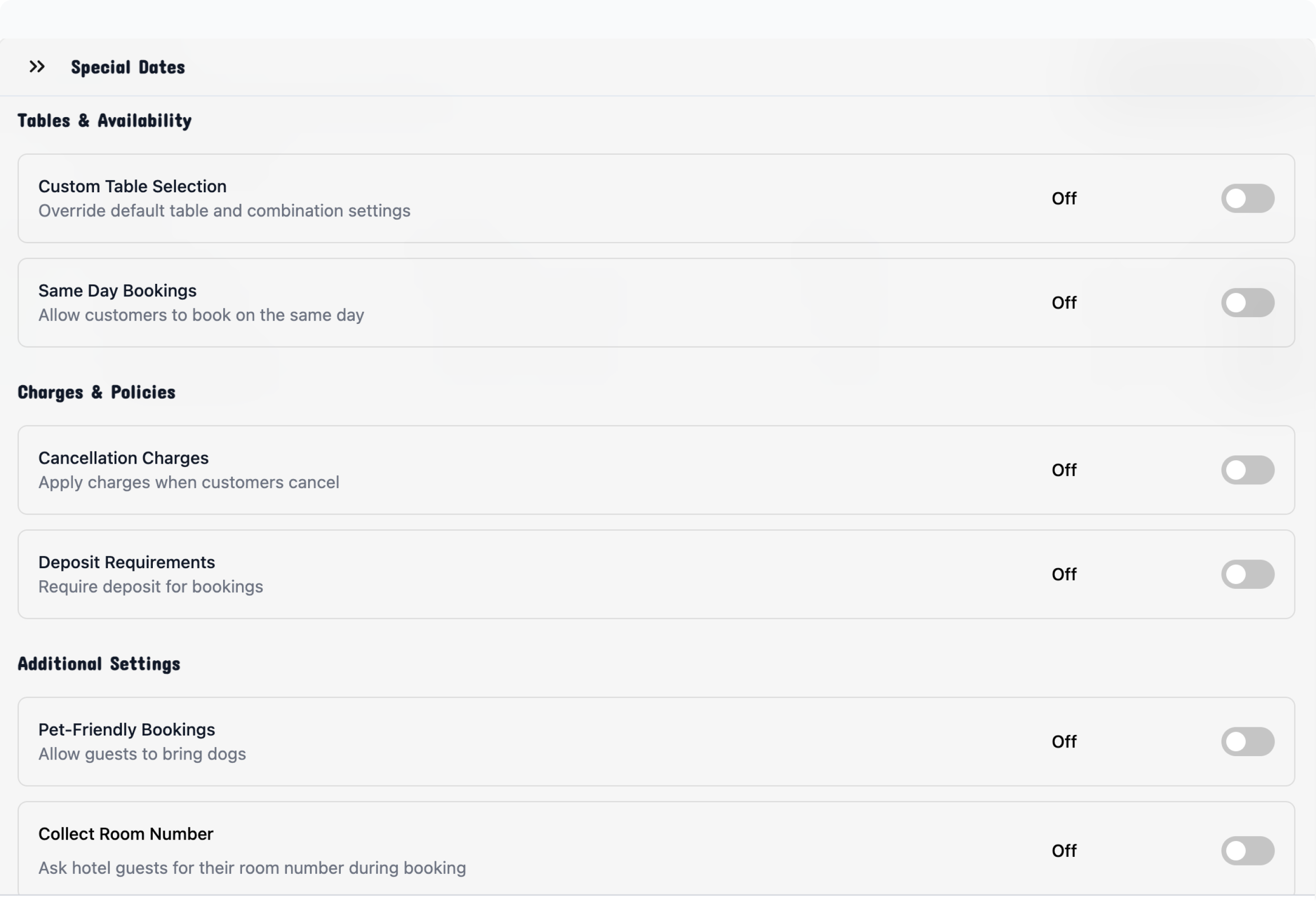Switch on Pet-Friendly Bookings
Screen dimensions: 1316x907
tap(1247, 742)
